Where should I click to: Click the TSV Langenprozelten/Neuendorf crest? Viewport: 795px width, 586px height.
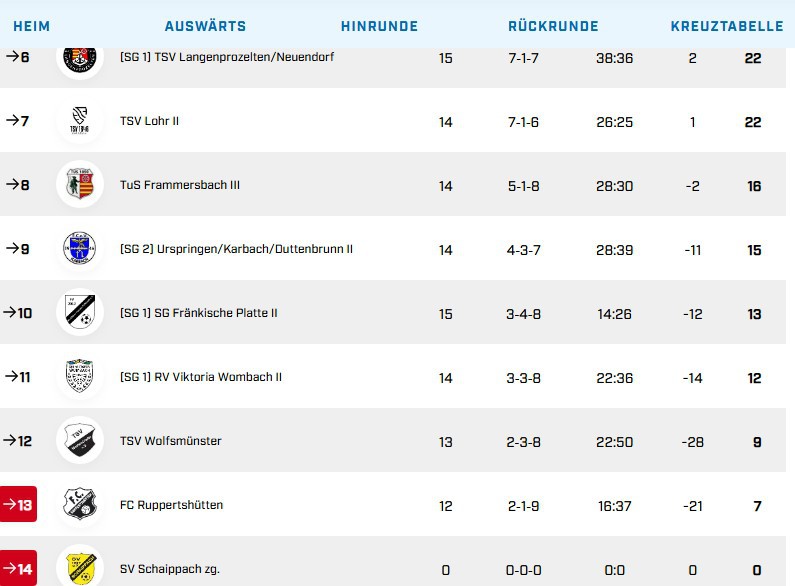click(80, 58)
